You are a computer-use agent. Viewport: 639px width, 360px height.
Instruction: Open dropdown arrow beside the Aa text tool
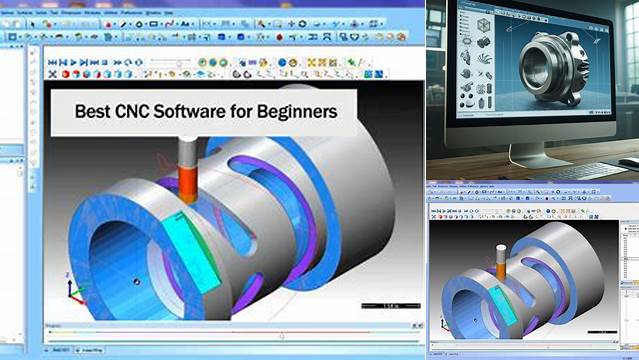pos(192,24)
